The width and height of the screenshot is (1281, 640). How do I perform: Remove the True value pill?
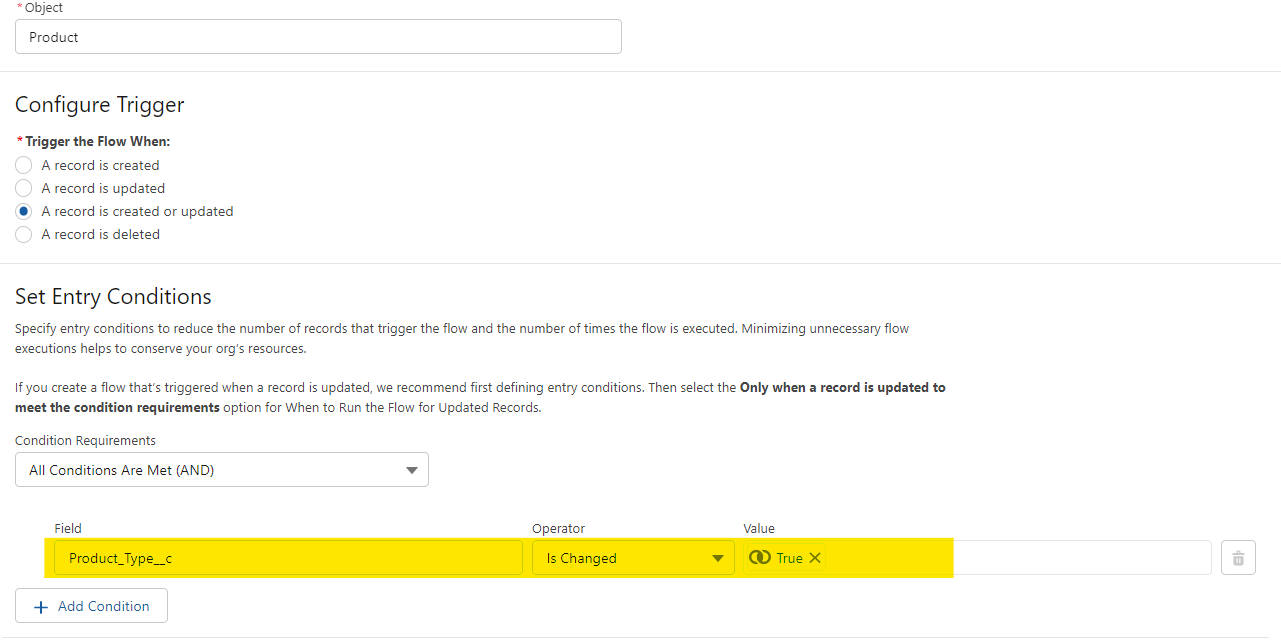tap(815, 558)
